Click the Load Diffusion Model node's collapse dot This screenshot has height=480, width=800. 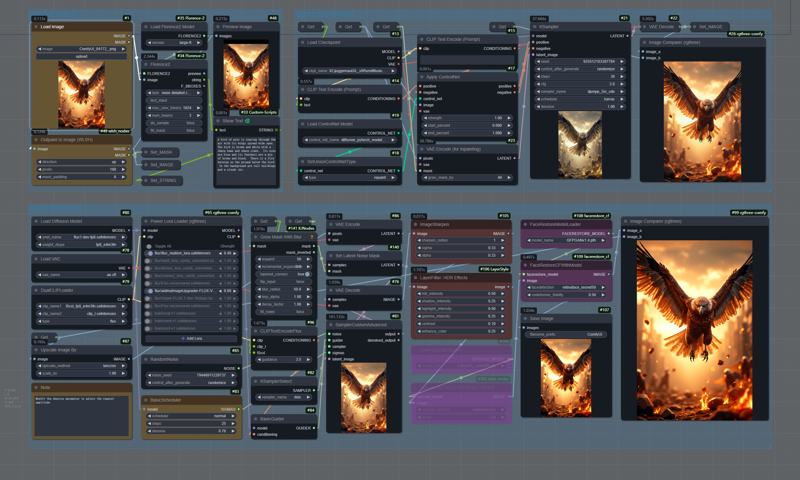(x=36, y=221)
